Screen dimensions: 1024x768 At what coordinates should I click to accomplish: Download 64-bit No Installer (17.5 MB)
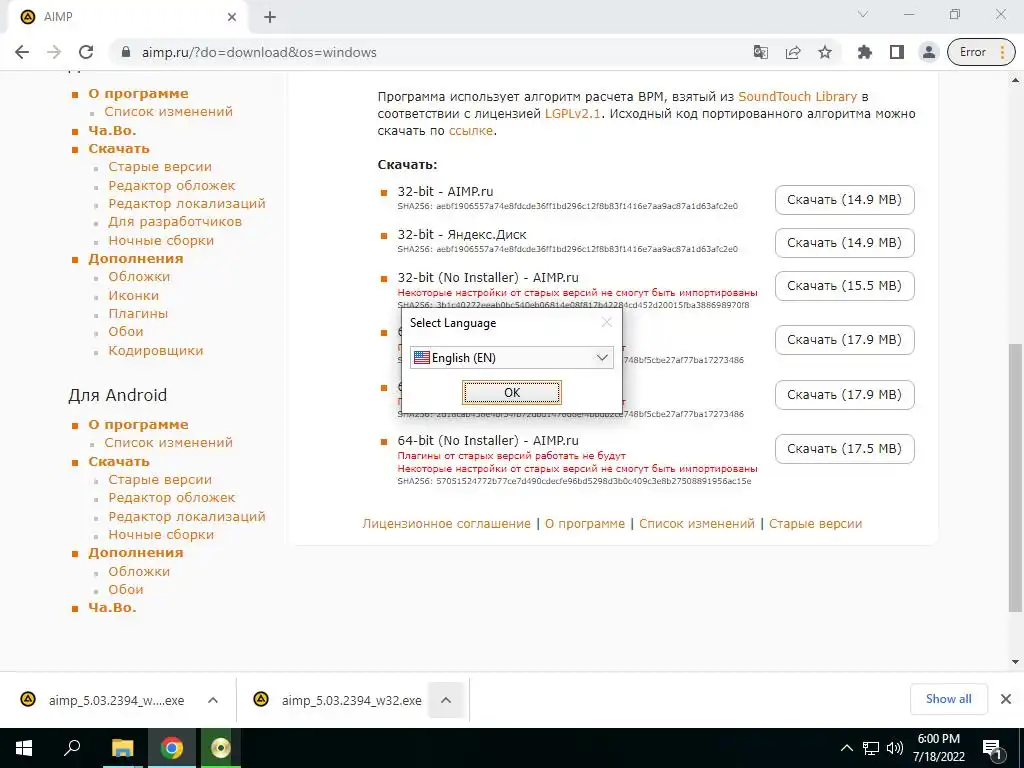click(x=844, y=449)
